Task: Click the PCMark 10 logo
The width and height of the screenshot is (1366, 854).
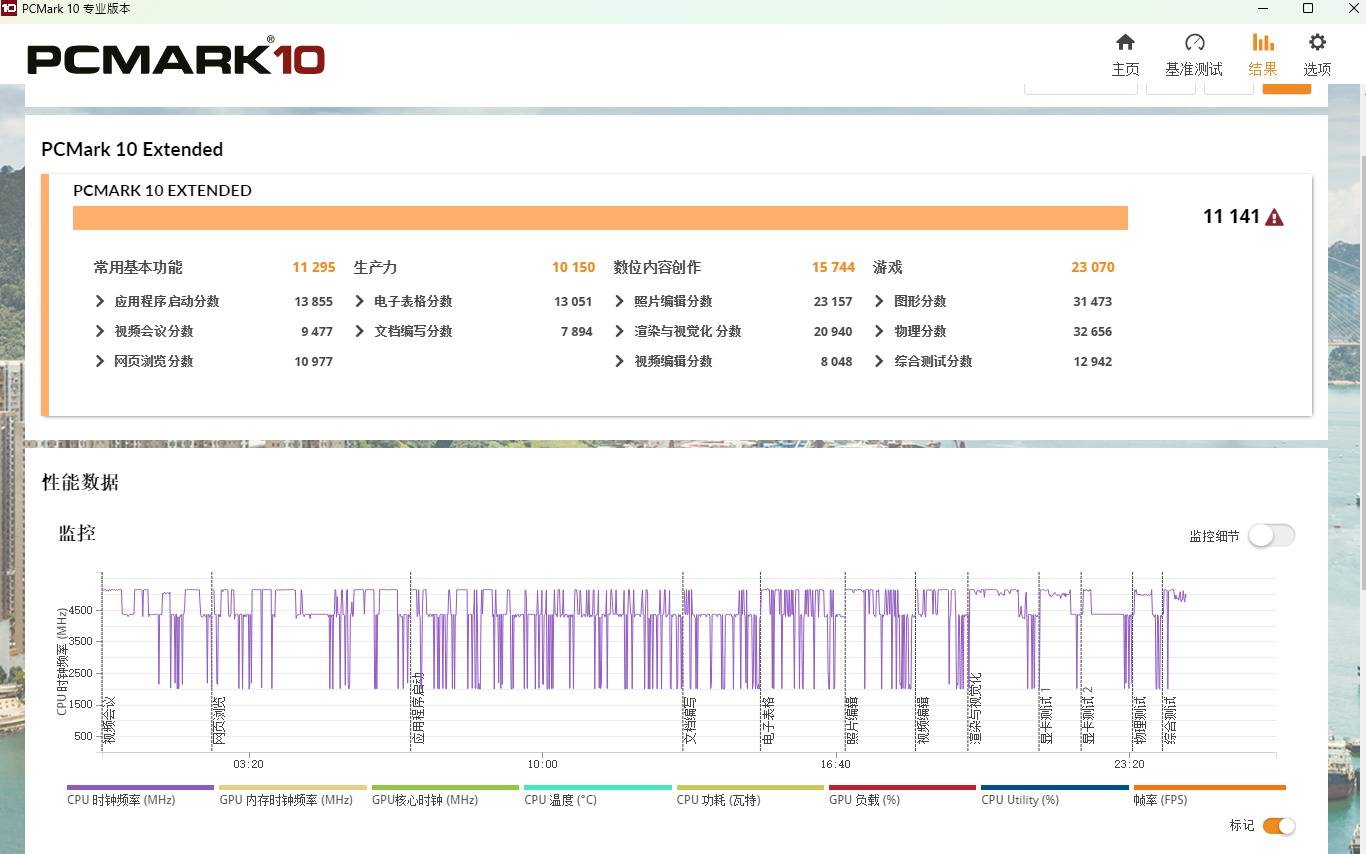Action: 176,58
